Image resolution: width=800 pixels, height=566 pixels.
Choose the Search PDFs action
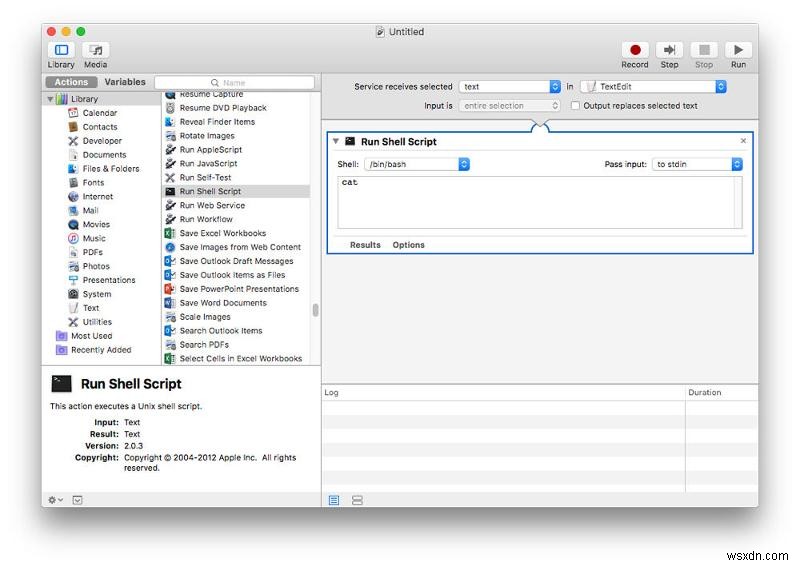coord(204,344)
